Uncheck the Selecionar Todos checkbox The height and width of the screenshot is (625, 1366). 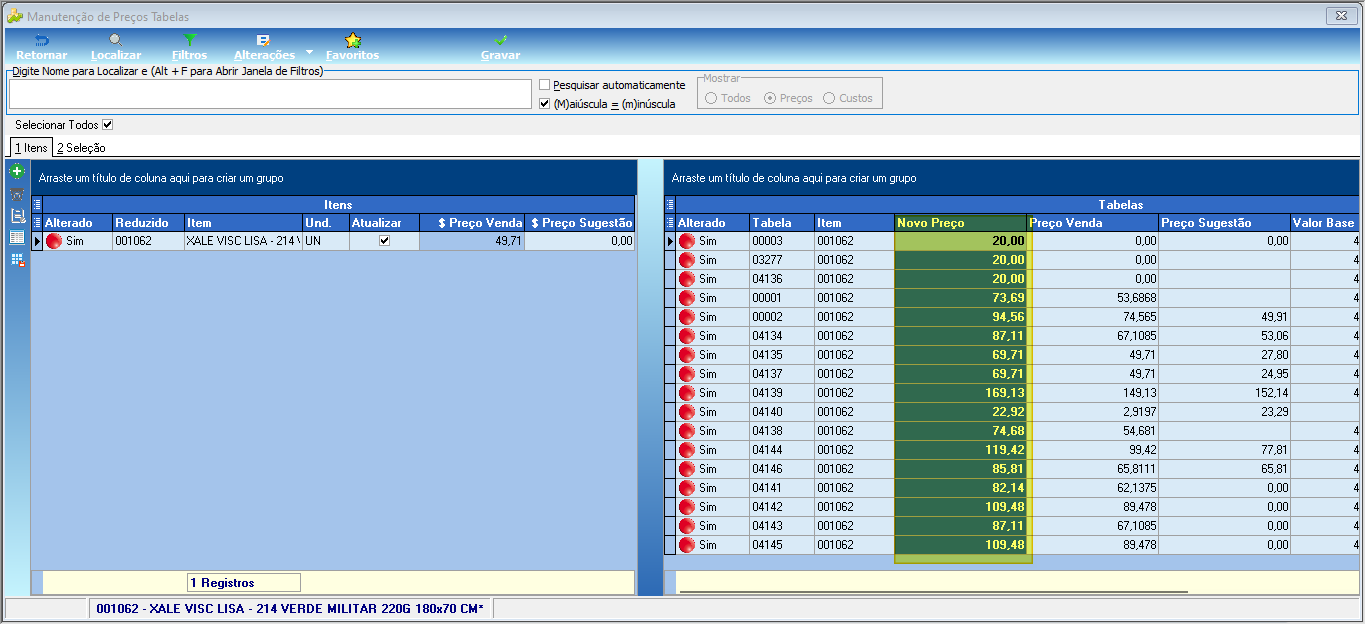(x=108, y=125)
